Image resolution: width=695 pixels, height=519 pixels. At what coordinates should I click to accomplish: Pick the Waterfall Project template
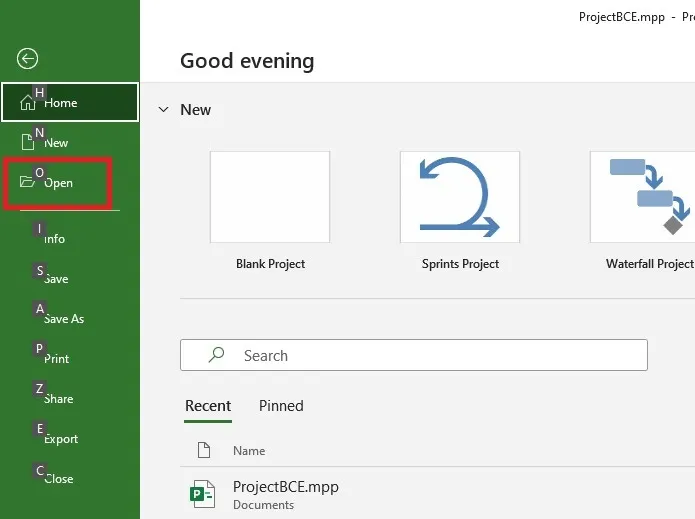coord(643,210)
